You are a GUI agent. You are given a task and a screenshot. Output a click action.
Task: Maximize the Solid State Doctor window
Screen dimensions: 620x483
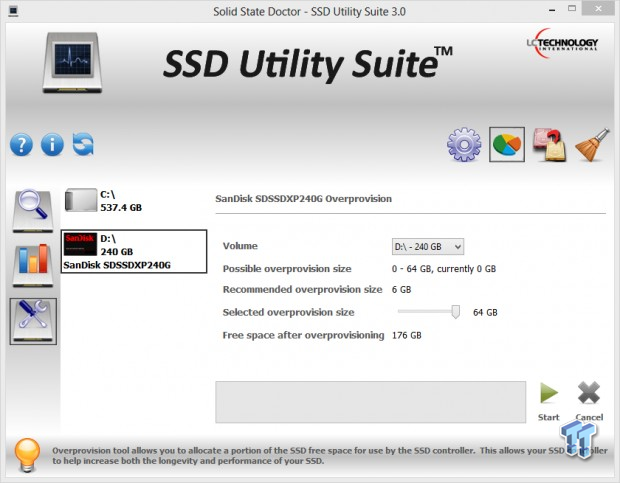click(x=572, y=9)
